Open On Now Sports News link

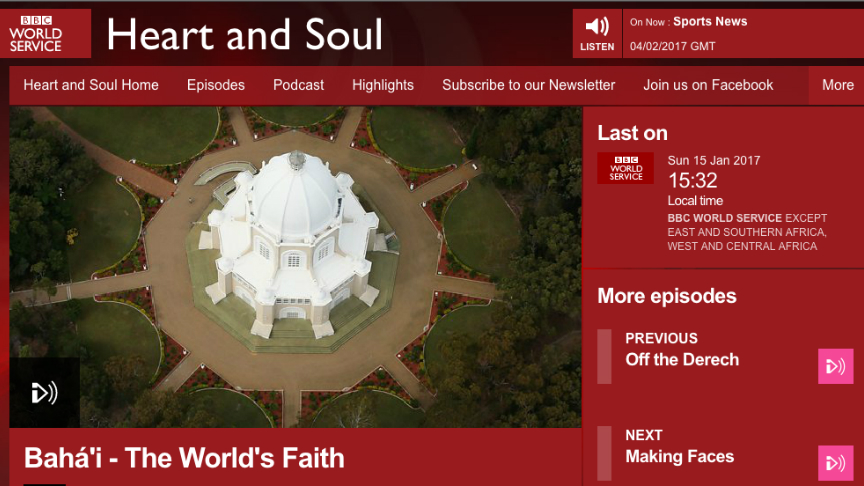pyautogui.click(x=710, y=21)
